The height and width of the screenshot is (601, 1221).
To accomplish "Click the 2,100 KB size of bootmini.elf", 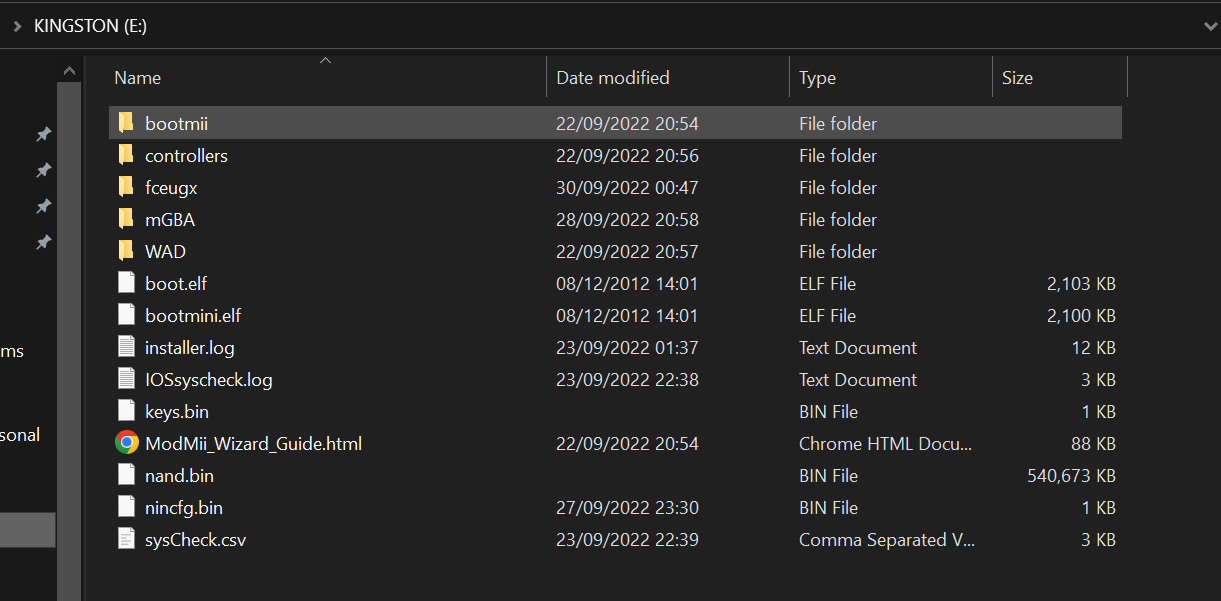I will [x=1081, y=316].
